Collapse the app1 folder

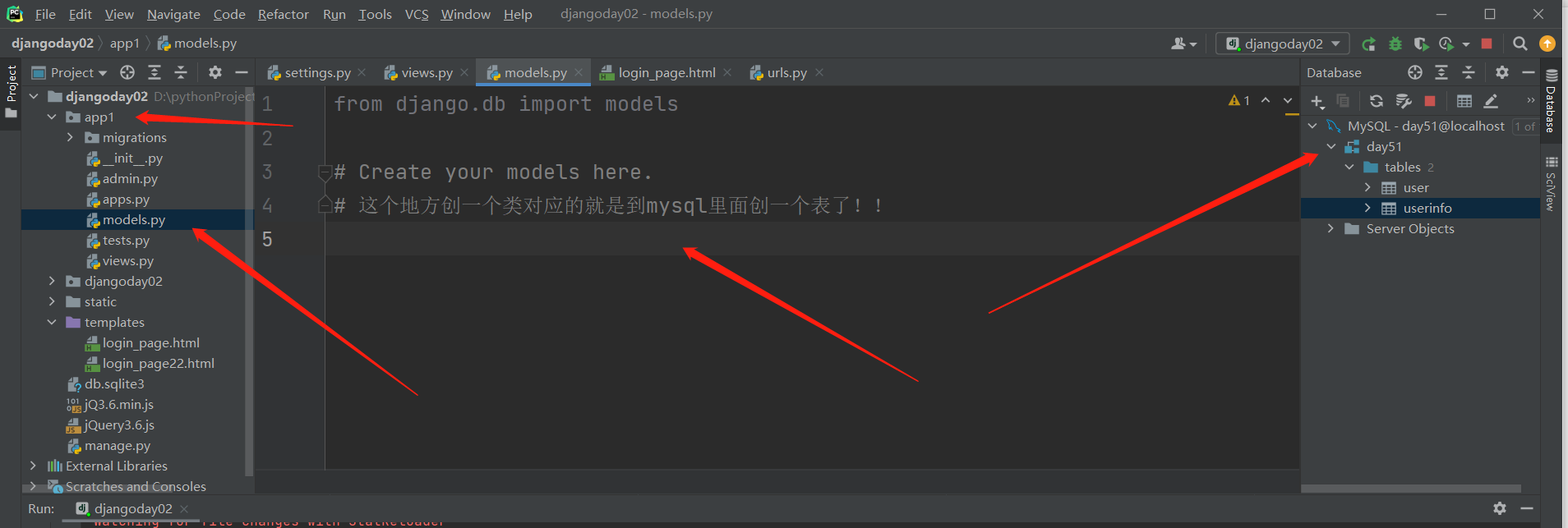(52, 117)
